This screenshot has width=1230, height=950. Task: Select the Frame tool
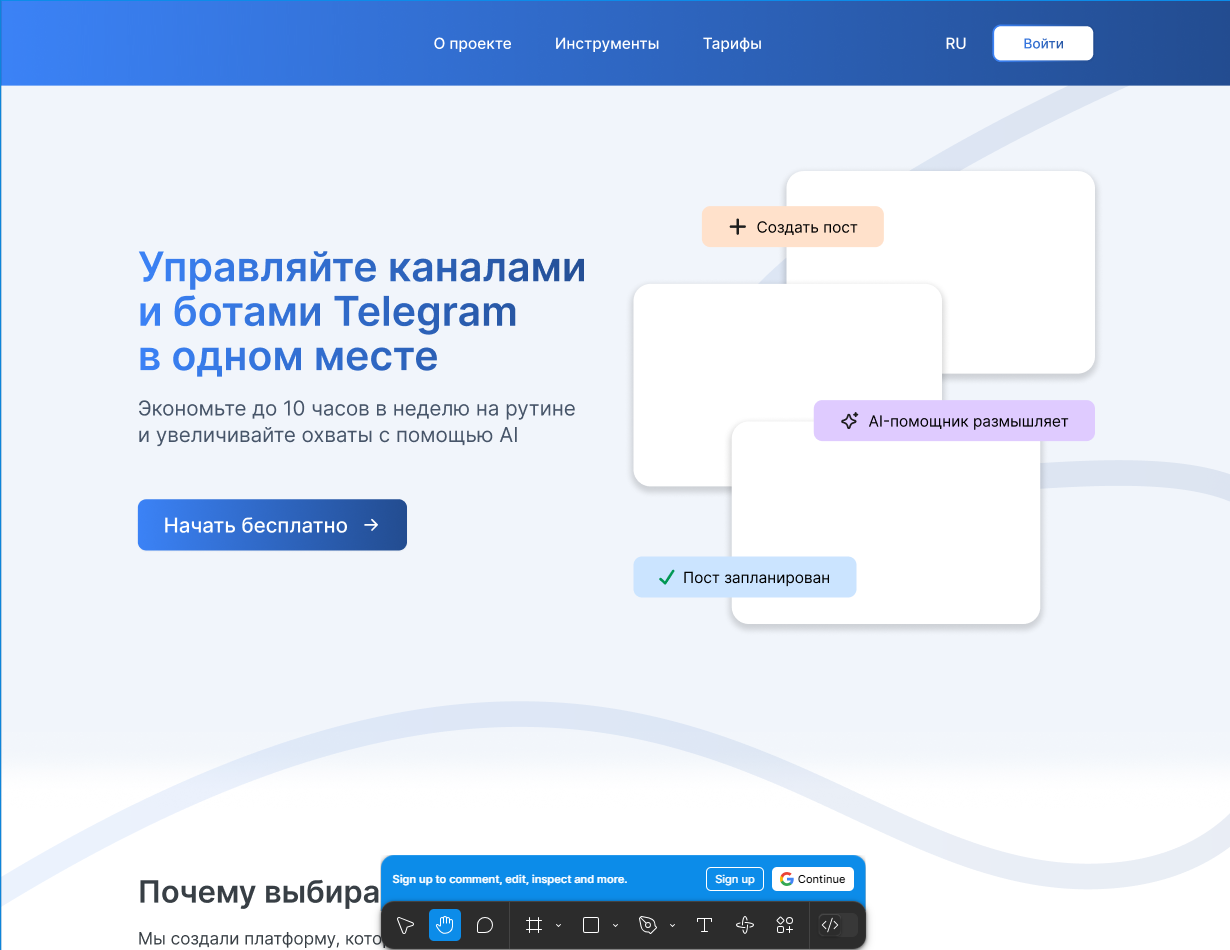click(534, 925)
